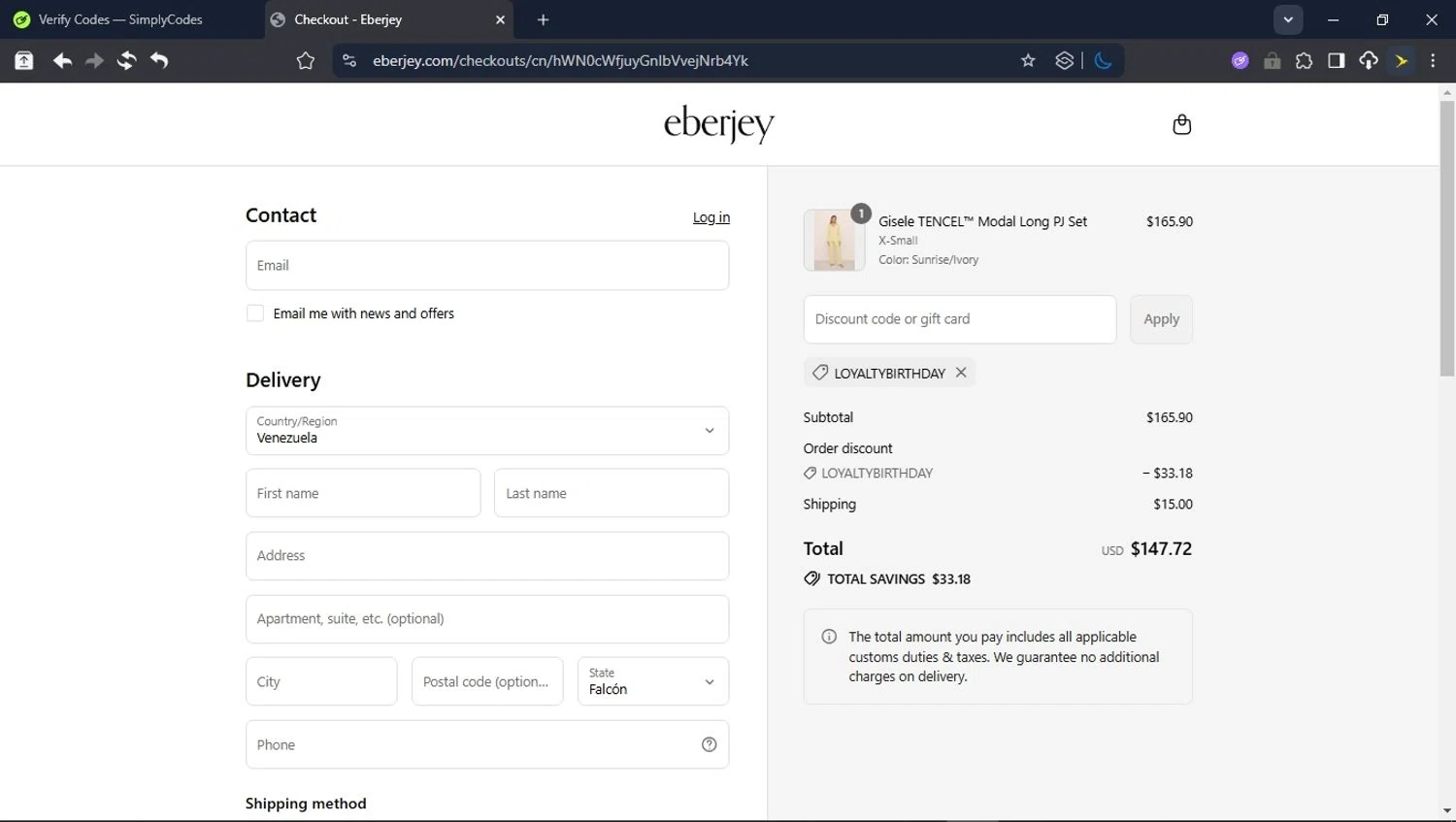Click the cloud upload toolbar icon
The image size is (1456, 822).
(x=1369, y=60)
